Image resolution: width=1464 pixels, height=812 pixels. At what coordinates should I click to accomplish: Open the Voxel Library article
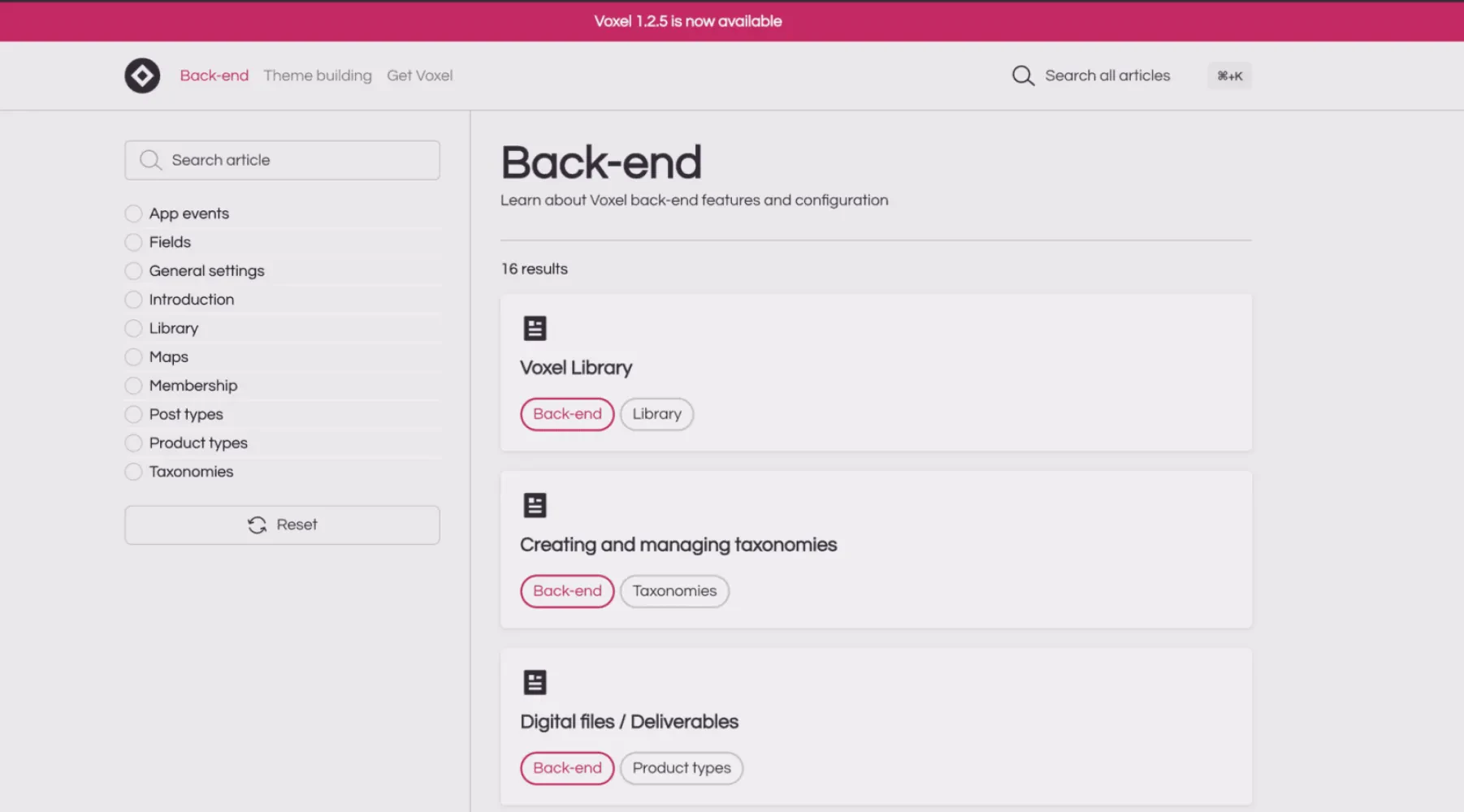coord(576,368)
